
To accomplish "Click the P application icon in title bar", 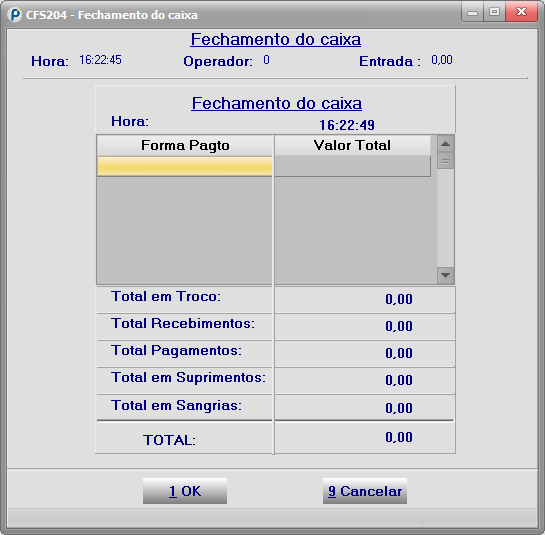I will [x=15, y=15].
